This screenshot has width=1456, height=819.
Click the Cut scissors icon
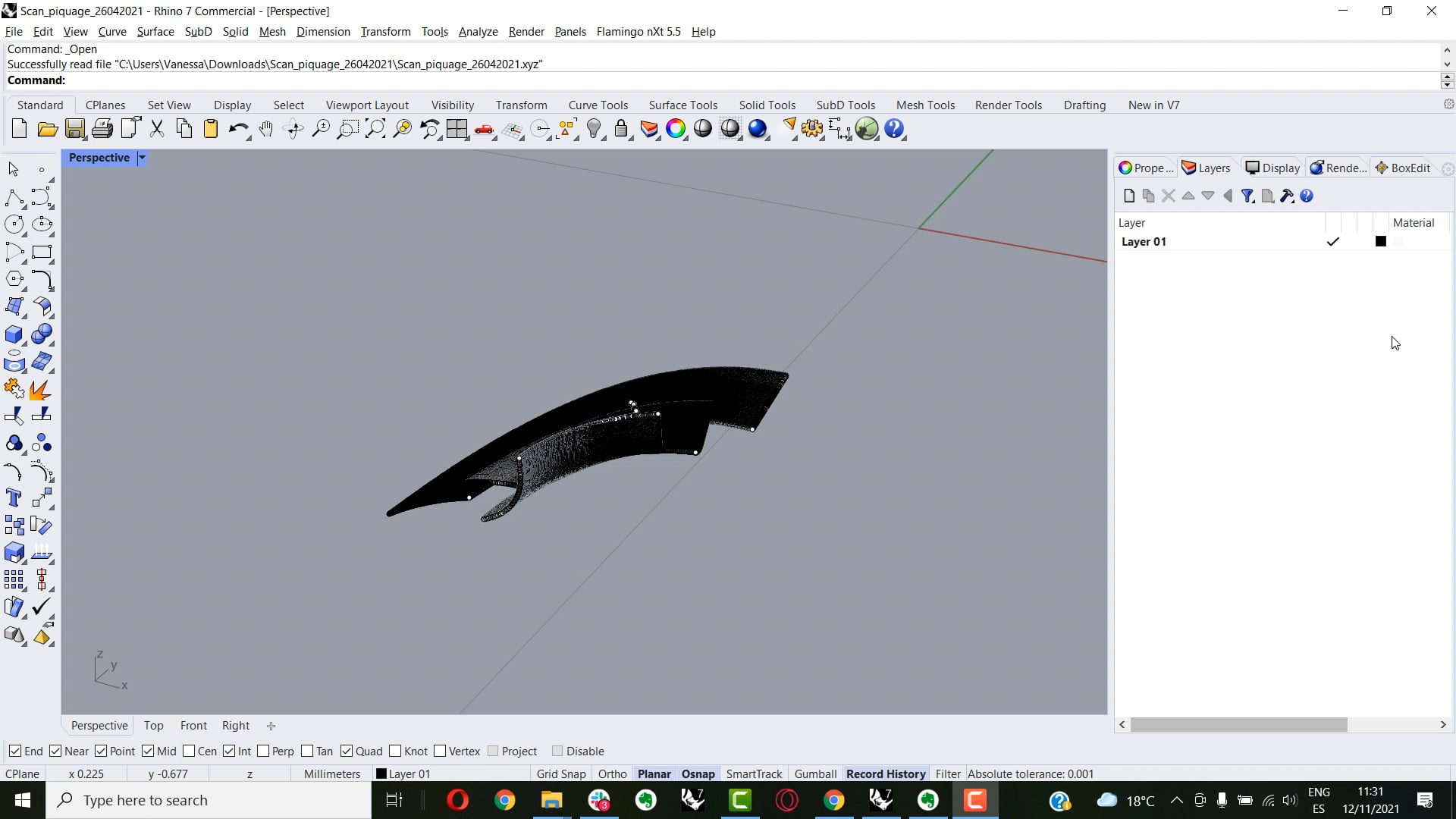157,129
